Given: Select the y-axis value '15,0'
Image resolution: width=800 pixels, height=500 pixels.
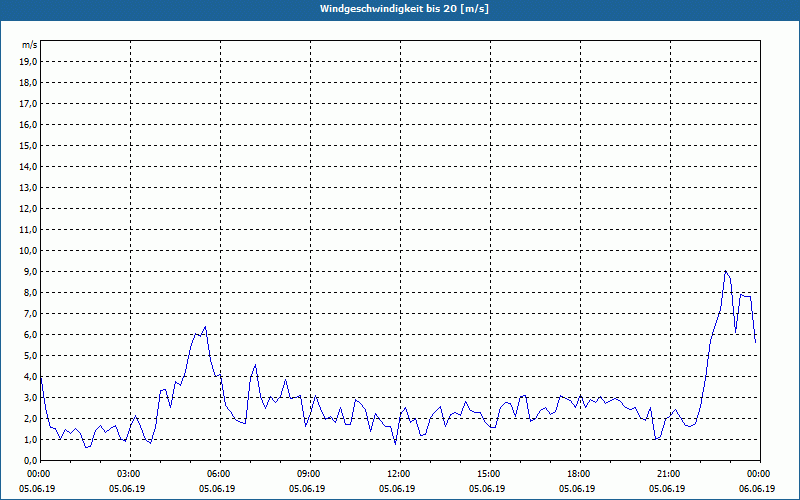Looking at the screenshot, I should pyautogui.click(x=28, y=145).
